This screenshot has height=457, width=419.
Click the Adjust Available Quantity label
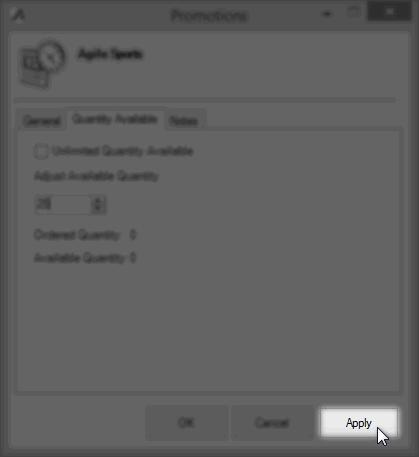click(x=96, y=176)
